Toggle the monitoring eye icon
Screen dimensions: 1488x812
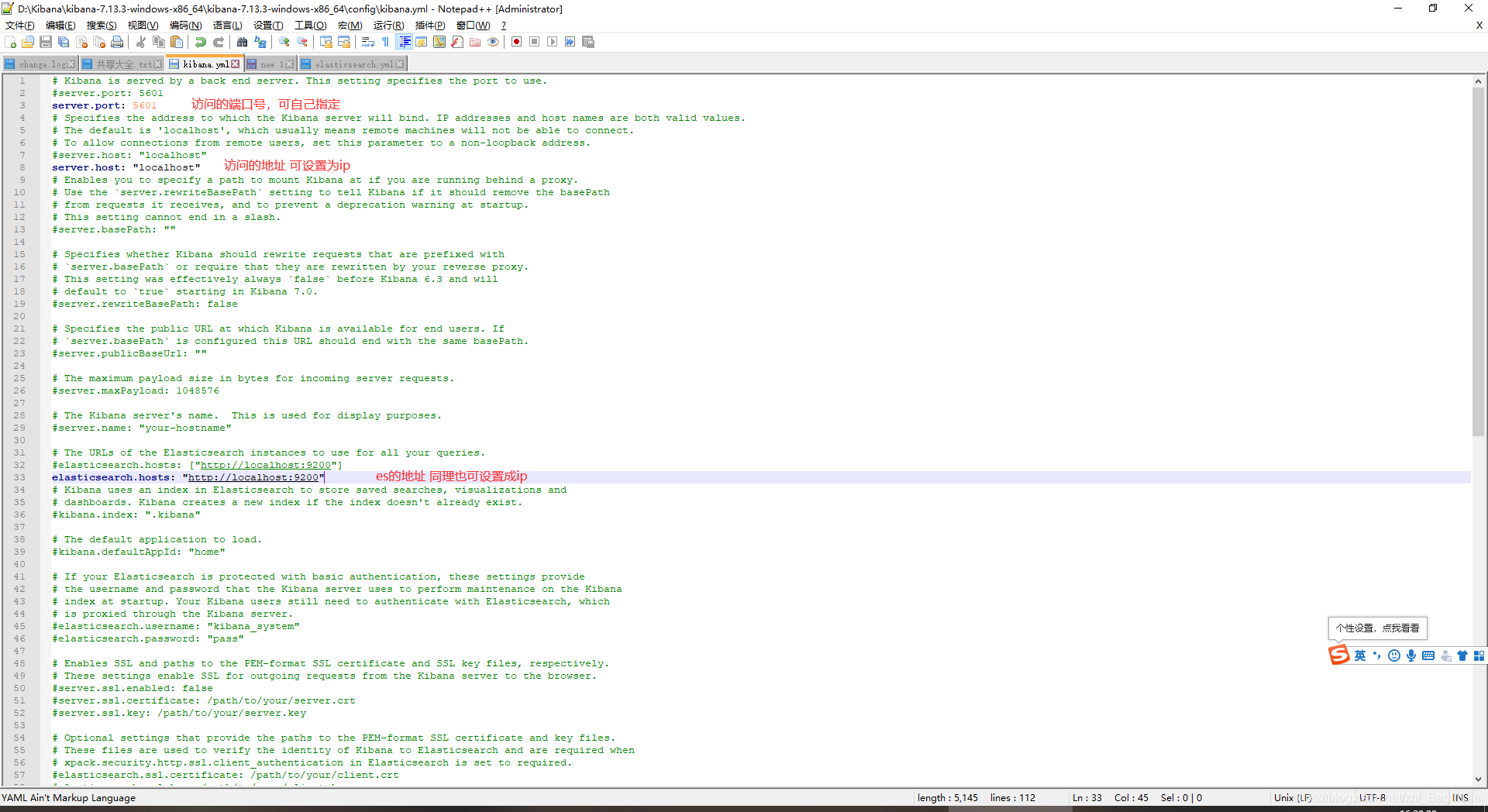(x=493, y=42)
